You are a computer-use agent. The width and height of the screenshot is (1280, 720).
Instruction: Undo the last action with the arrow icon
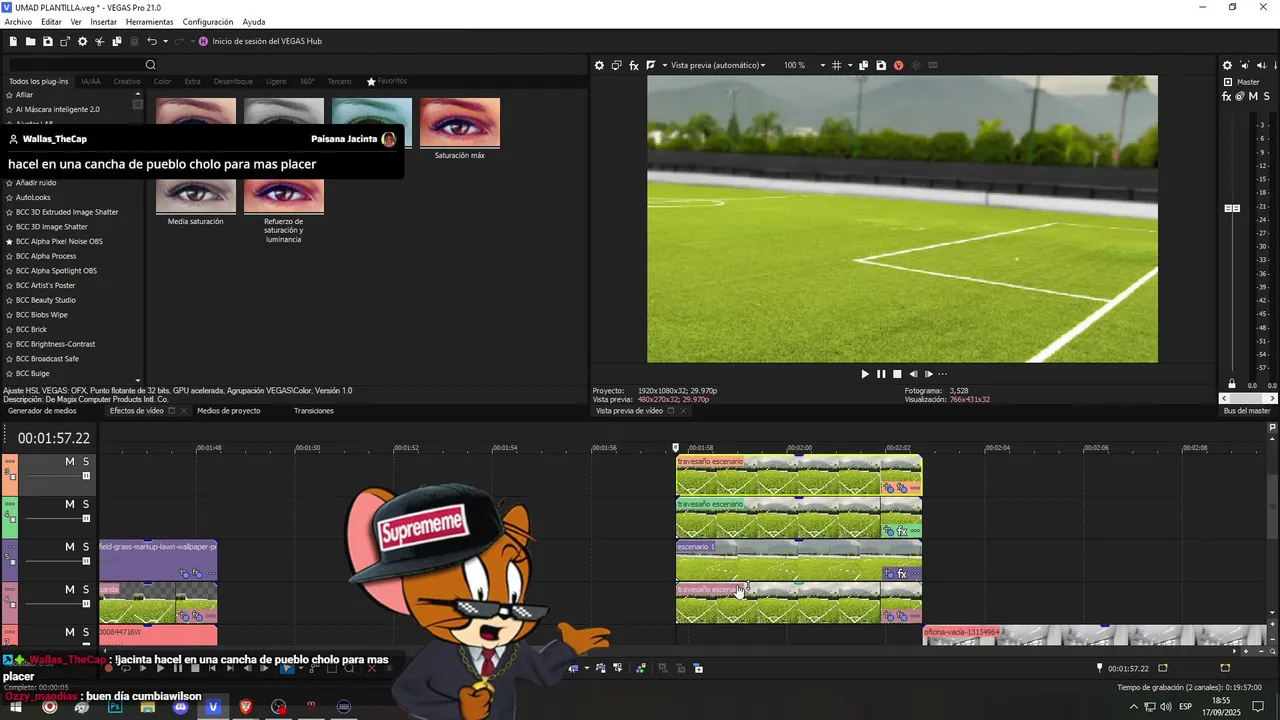click(x=151, y=41)
